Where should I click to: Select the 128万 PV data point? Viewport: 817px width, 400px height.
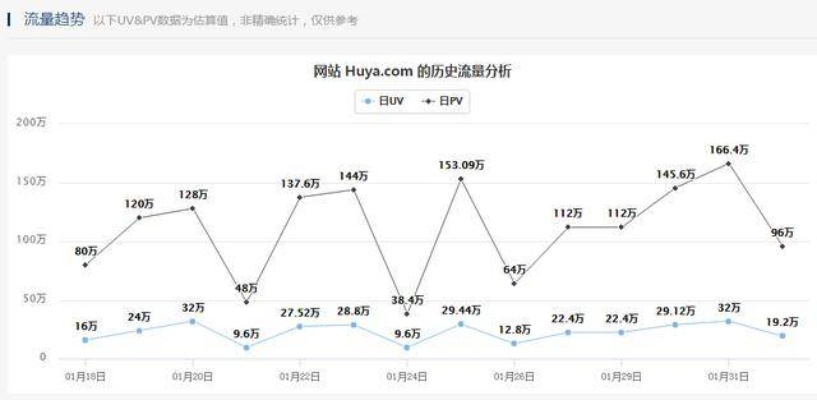pos(193,208)
